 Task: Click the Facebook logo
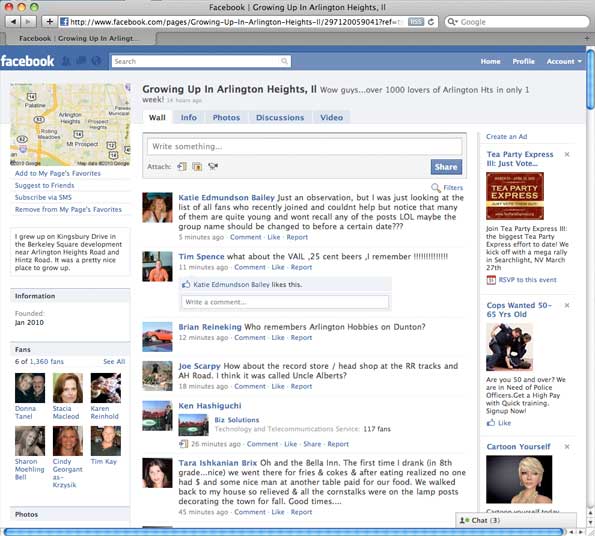tap(27, 61)
